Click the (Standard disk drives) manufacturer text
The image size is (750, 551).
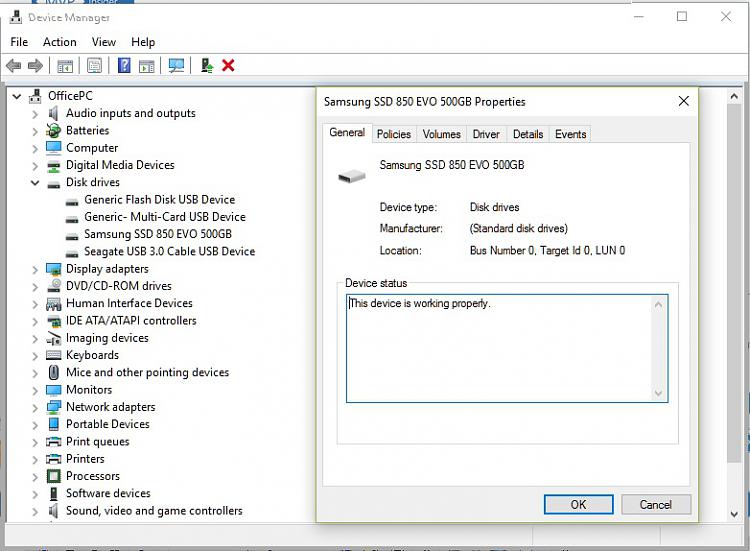coord(518,228)
